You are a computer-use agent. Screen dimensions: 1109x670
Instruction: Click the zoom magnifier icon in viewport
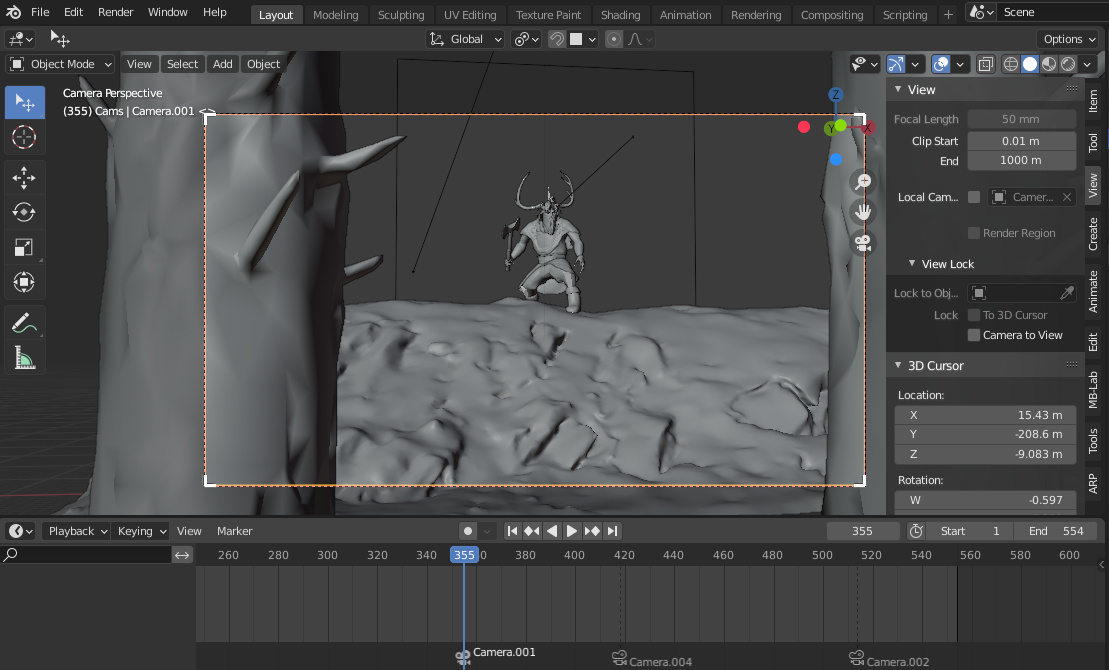click(862, 181)
